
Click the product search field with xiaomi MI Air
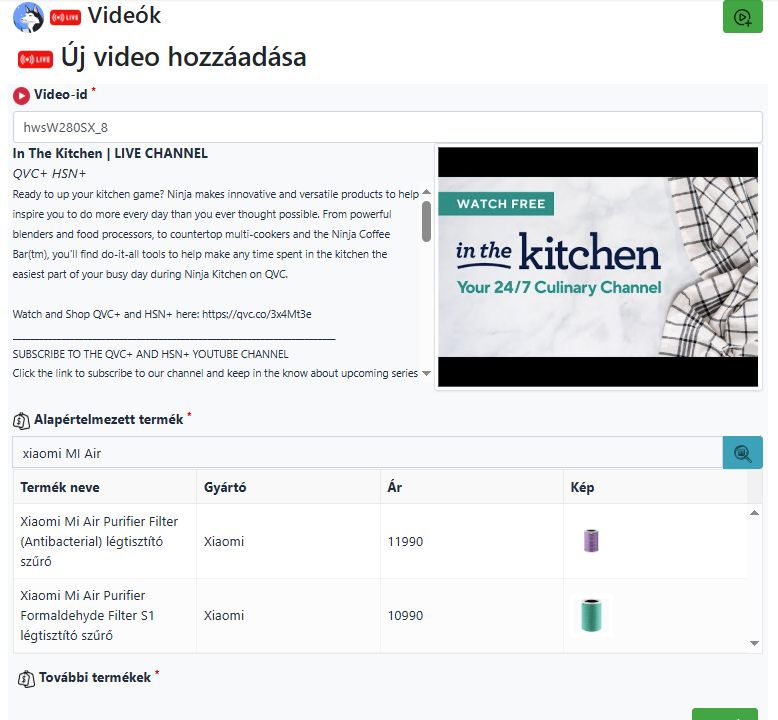tap(368, 453)
